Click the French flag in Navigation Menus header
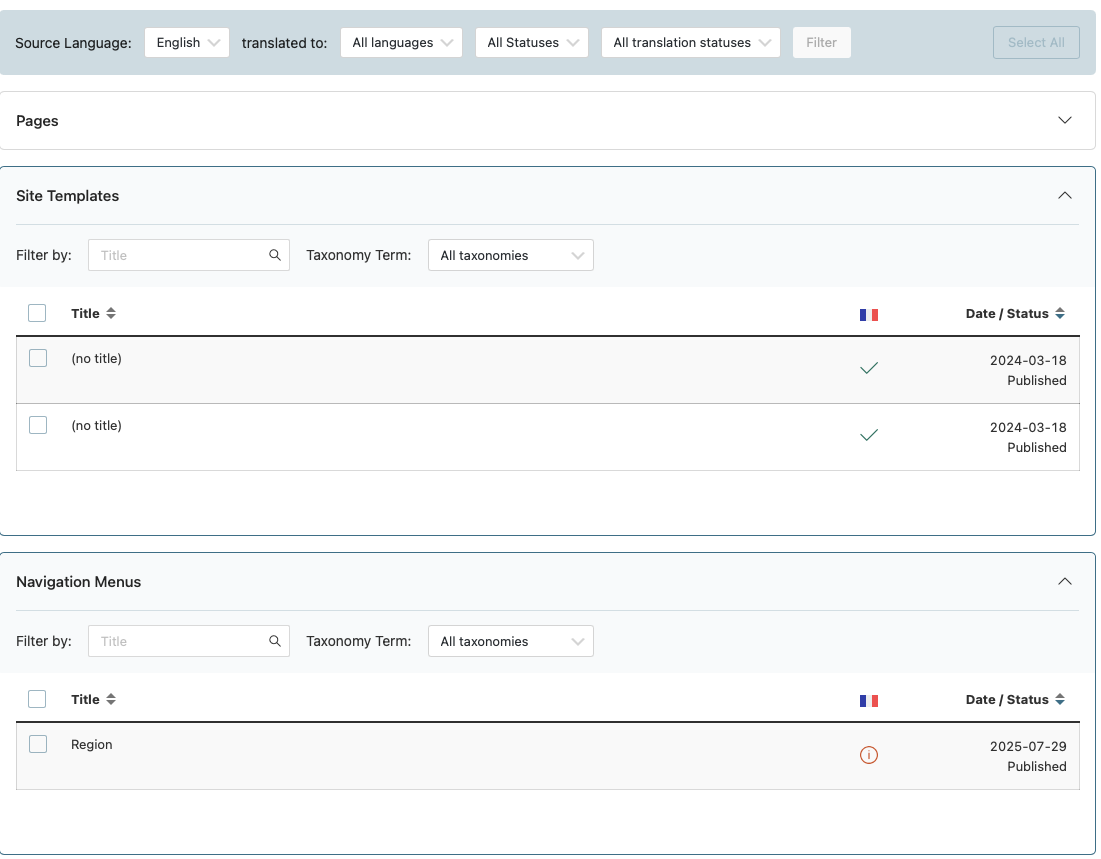This screenshot has width=1101, height=859. point(868,700)
